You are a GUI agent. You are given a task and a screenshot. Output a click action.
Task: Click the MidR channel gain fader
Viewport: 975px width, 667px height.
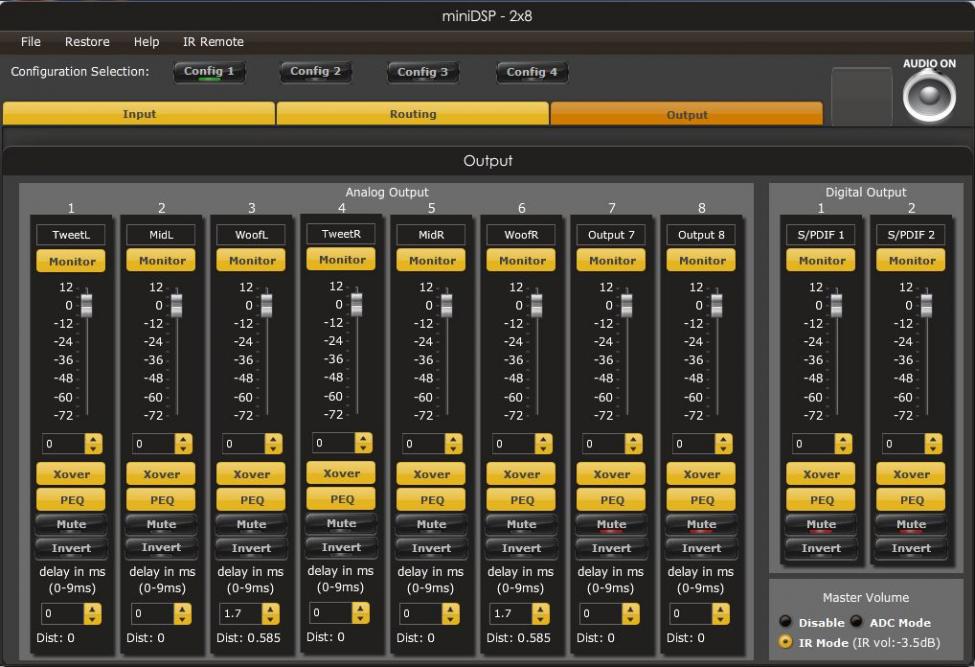[x=446, y=305]
